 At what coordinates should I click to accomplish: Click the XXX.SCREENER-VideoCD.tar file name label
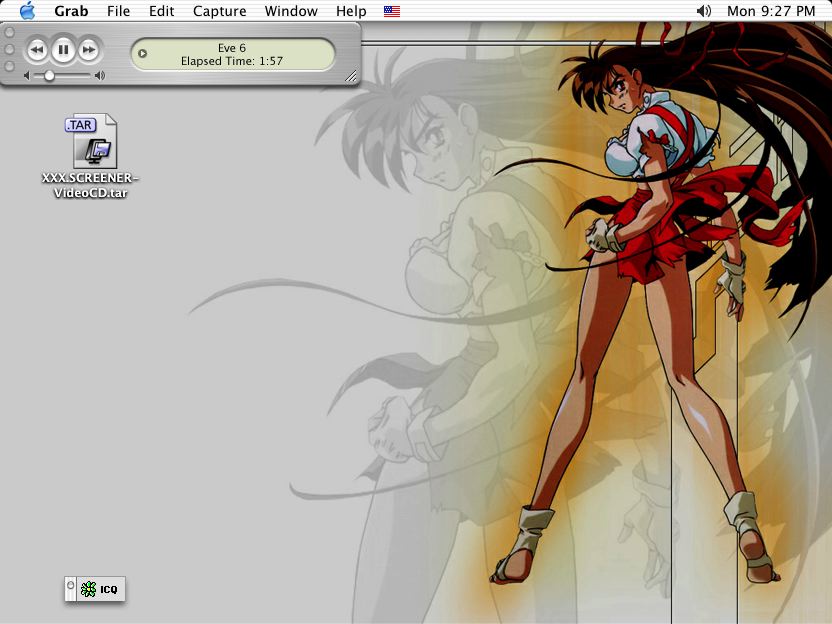90,185
